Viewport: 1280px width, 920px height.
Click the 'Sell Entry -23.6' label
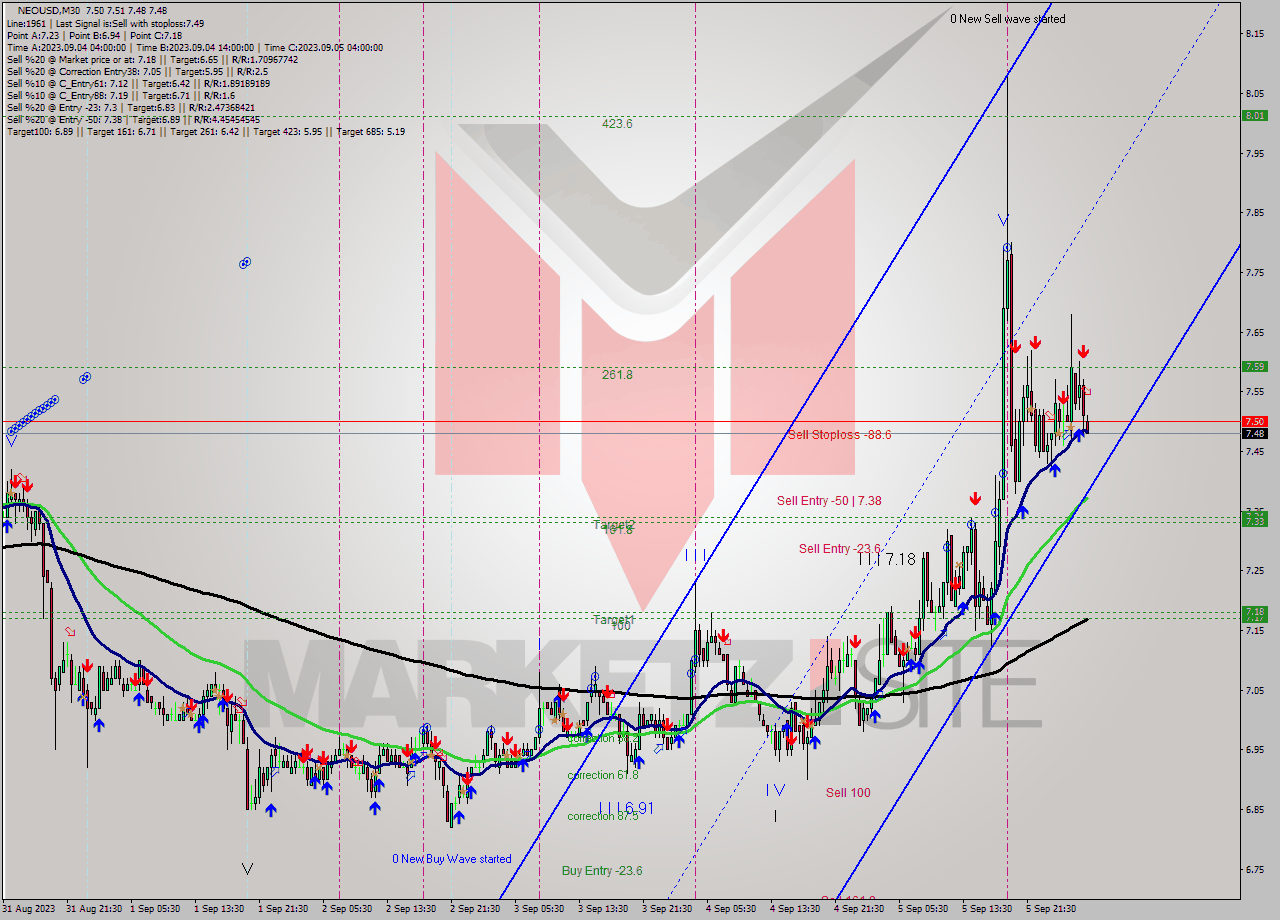(x=839, y=549)
